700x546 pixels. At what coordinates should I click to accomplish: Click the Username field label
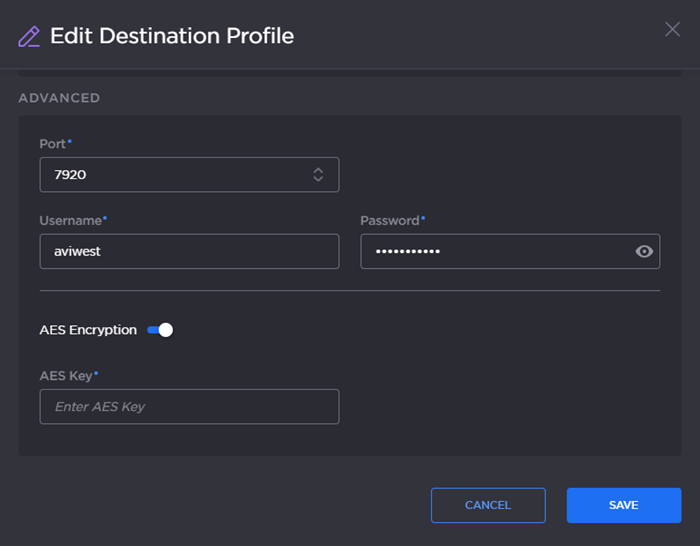[70, 220]
